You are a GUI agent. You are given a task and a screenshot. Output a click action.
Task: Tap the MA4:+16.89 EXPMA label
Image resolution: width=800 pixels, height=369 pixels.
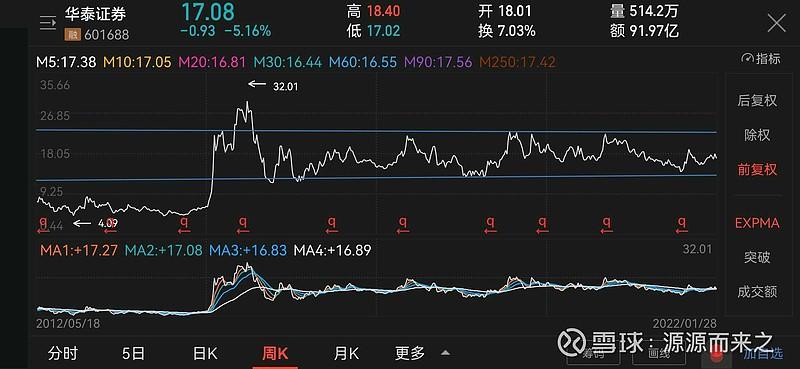(x=332, y=250)
